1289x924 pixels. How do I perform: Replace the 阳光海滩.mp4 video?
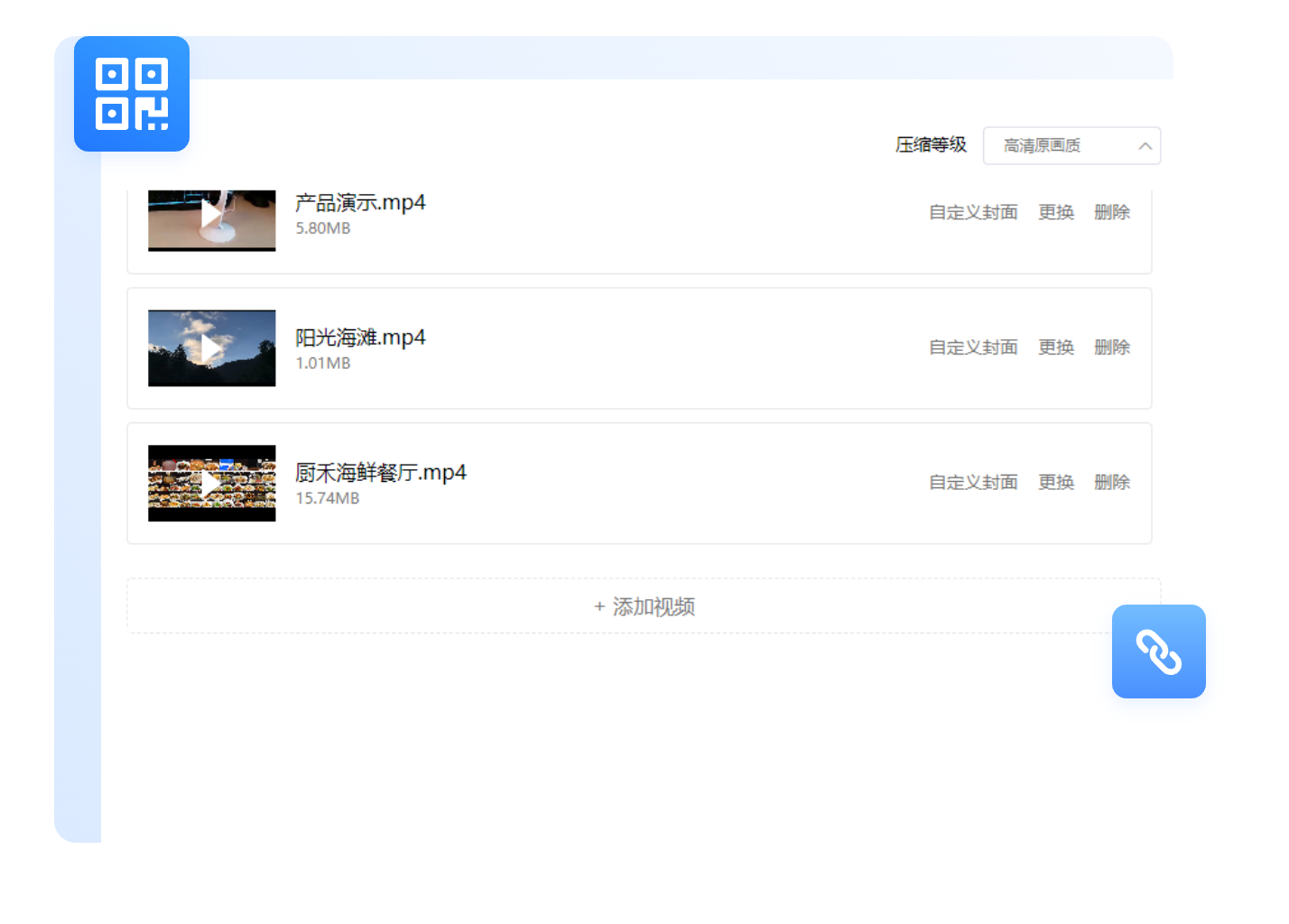1056,347
